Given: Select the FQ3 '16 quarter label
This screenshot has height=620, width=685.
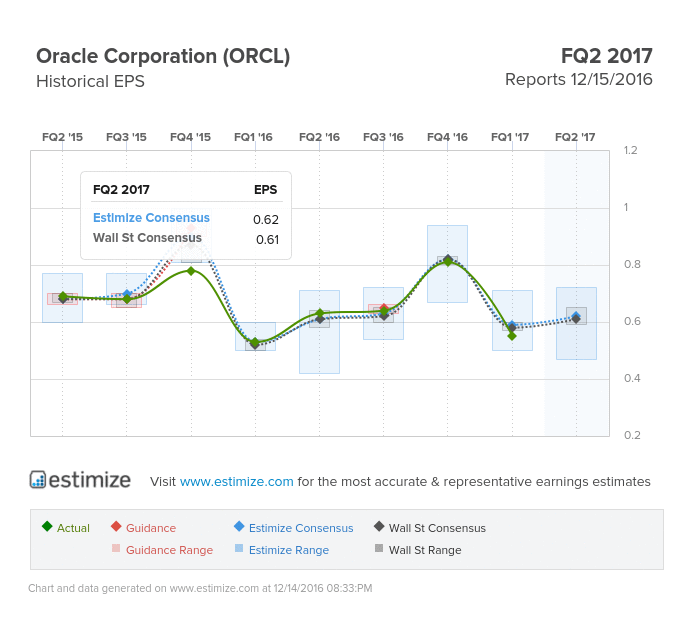Looking at the screenshot, I should click(383, 137).
